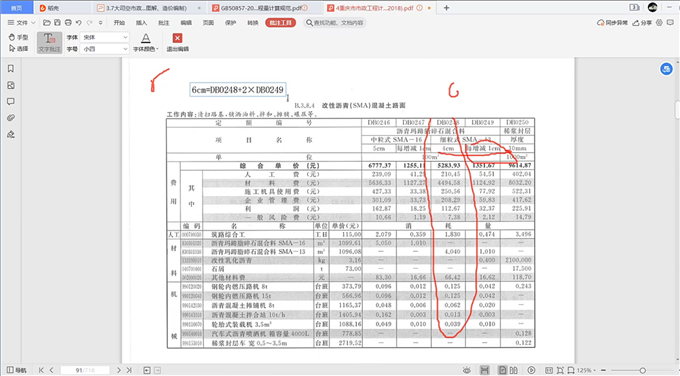Select the Hand (手型) tool
The image size is (680, 376).
click(x=18, y=37)
